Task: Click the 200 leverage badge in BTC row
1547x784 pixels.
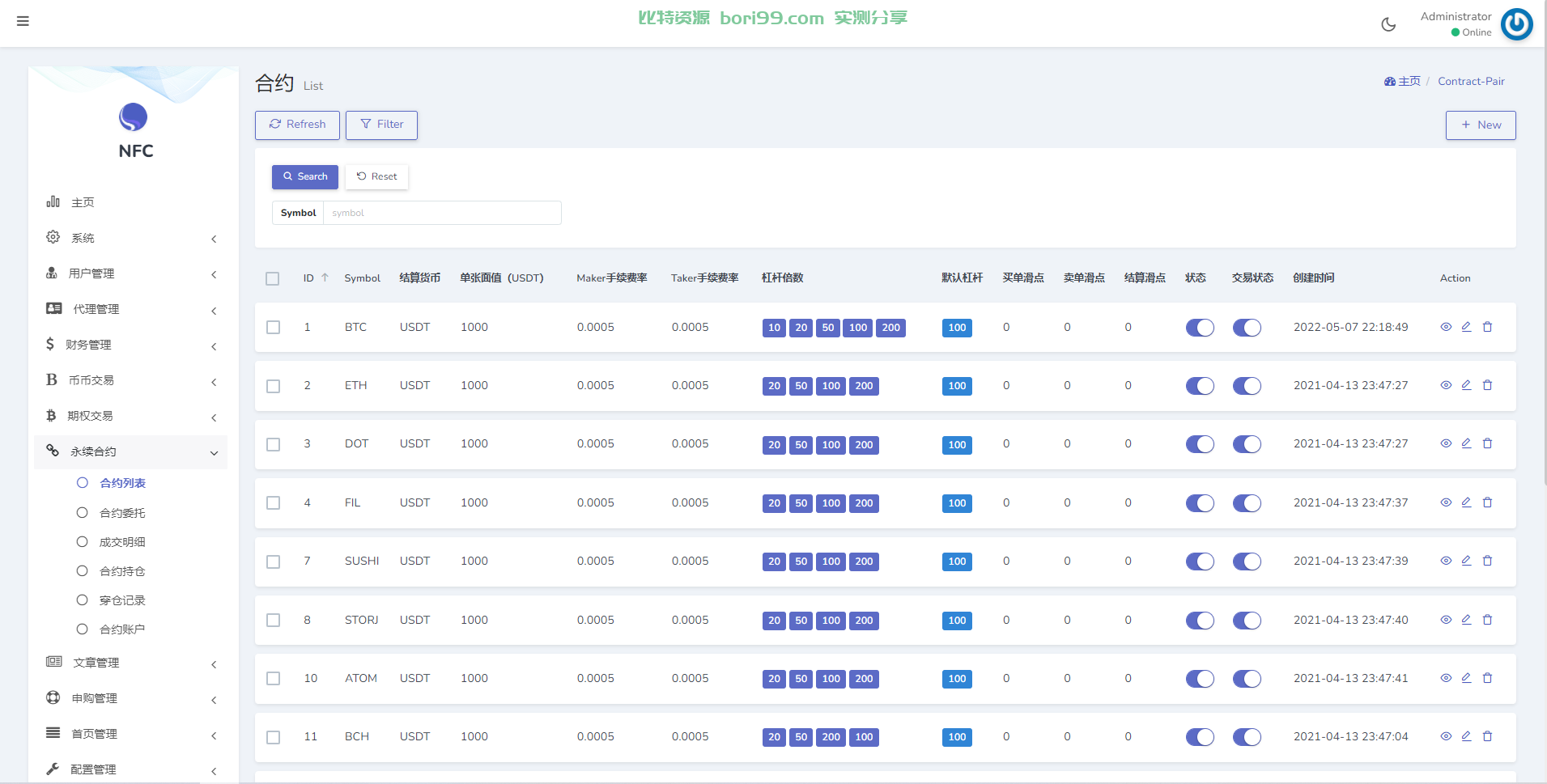Action: [890, 328]
